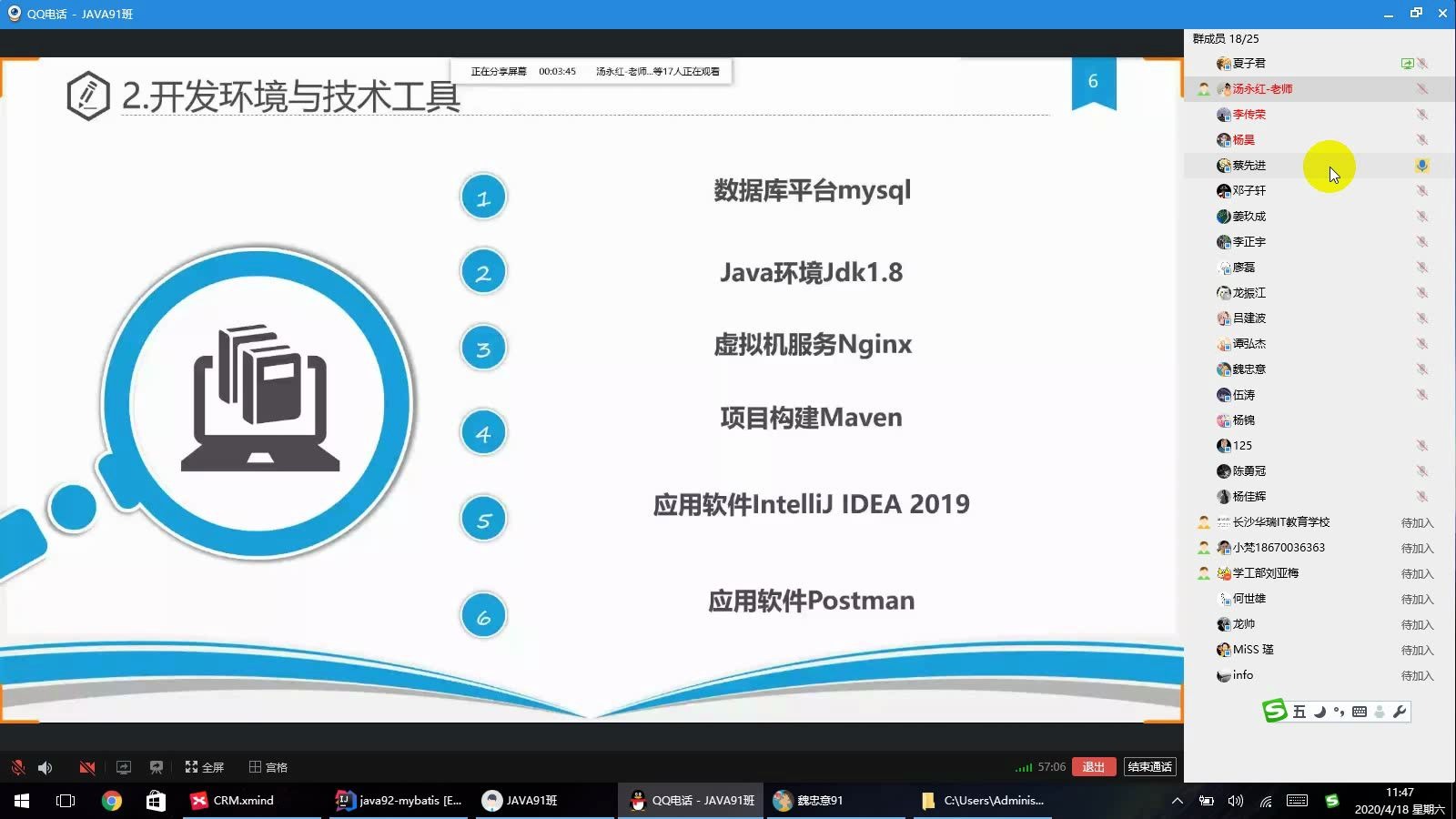
Task: Switch to 魏忠意91 chat taskbar window
Action: (836, 801)
